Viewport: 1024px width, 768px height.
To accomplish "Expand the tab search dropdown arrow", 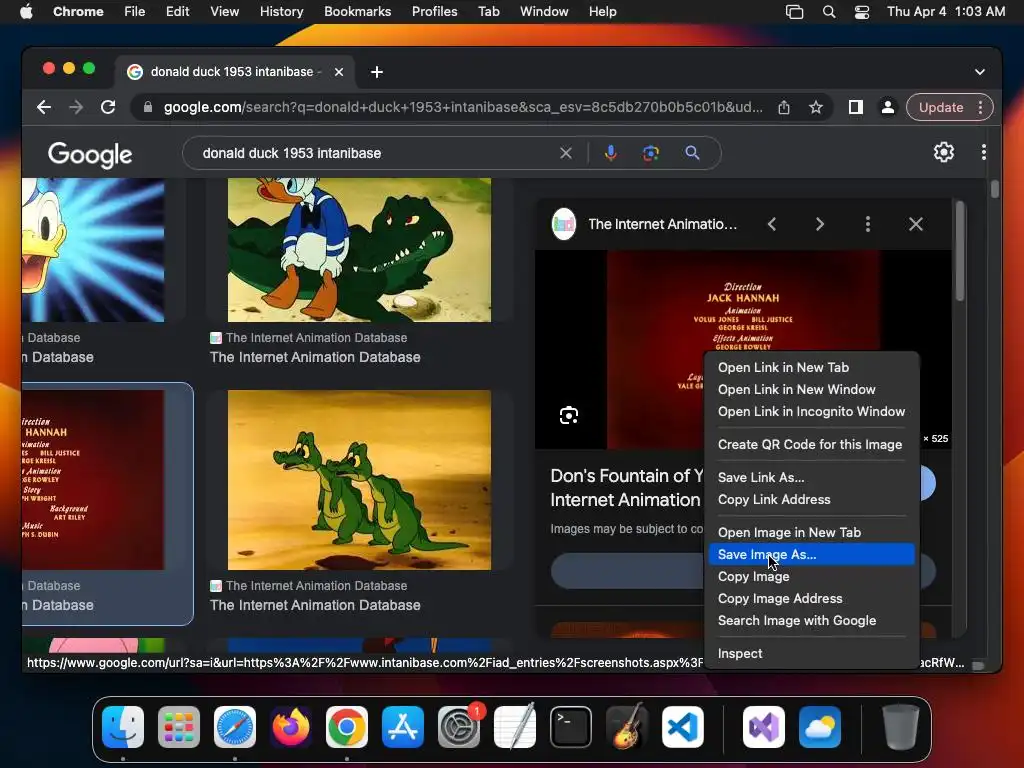I will (980, 72).
